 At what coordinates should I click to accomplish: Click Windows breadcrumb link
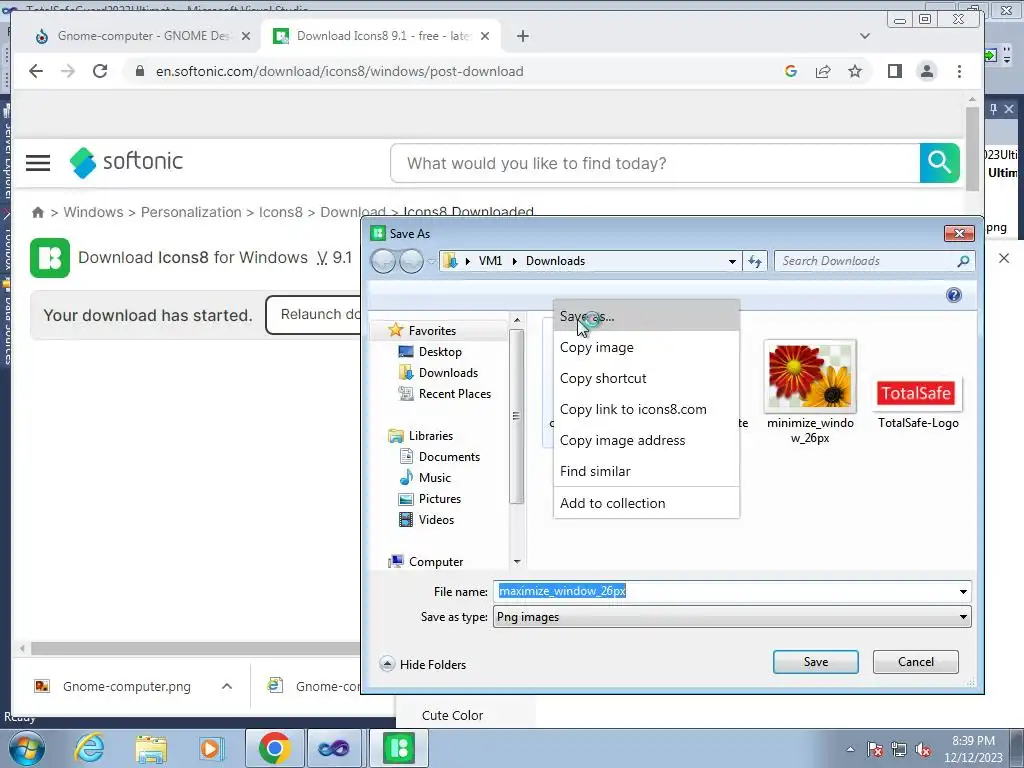[x=93, y=212]
